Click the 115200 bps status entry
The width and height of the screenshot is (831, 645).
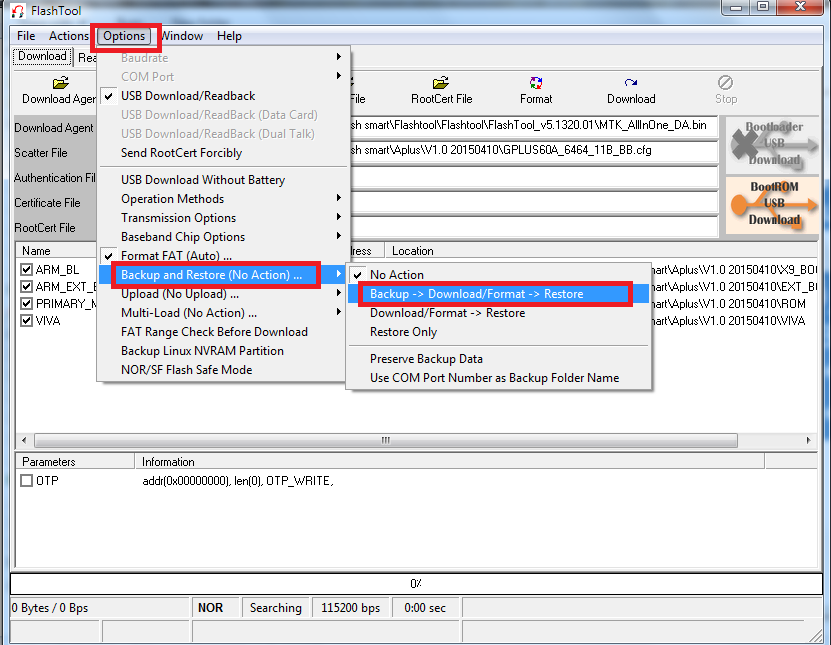pos(350,608)
